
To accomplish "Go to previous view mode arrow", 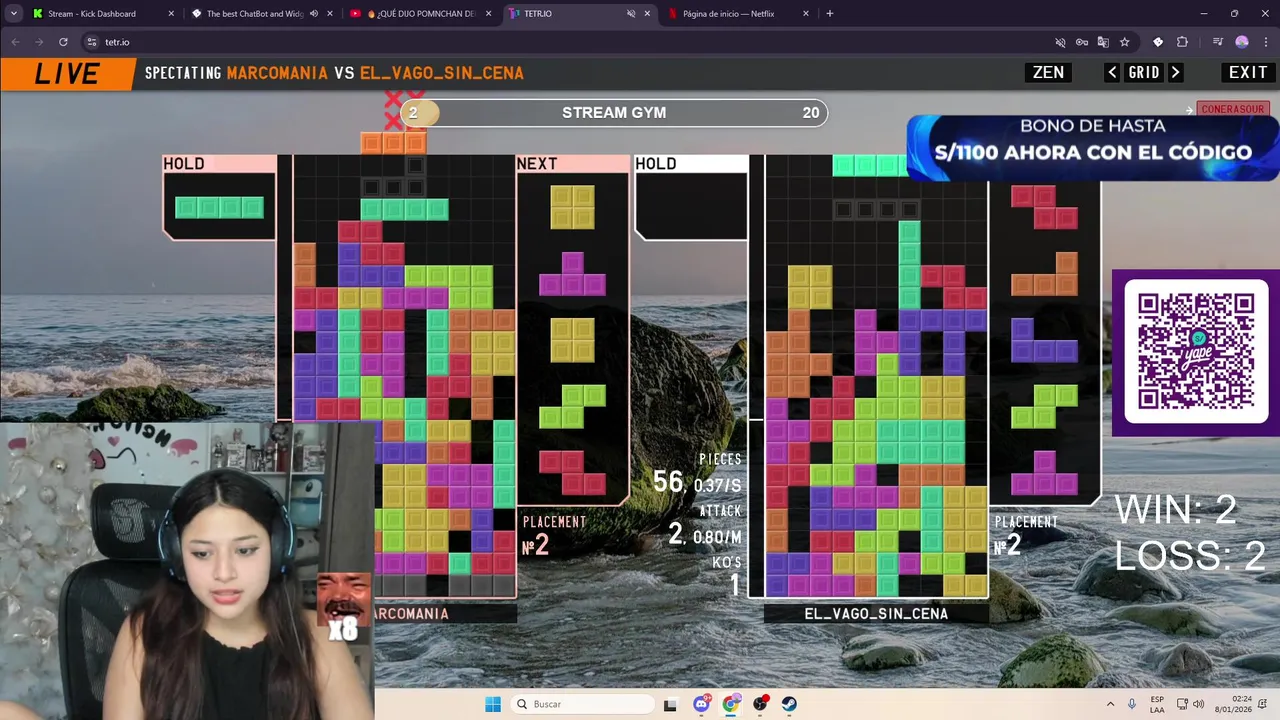I will pyautogui.click(x=1112, y=73).
